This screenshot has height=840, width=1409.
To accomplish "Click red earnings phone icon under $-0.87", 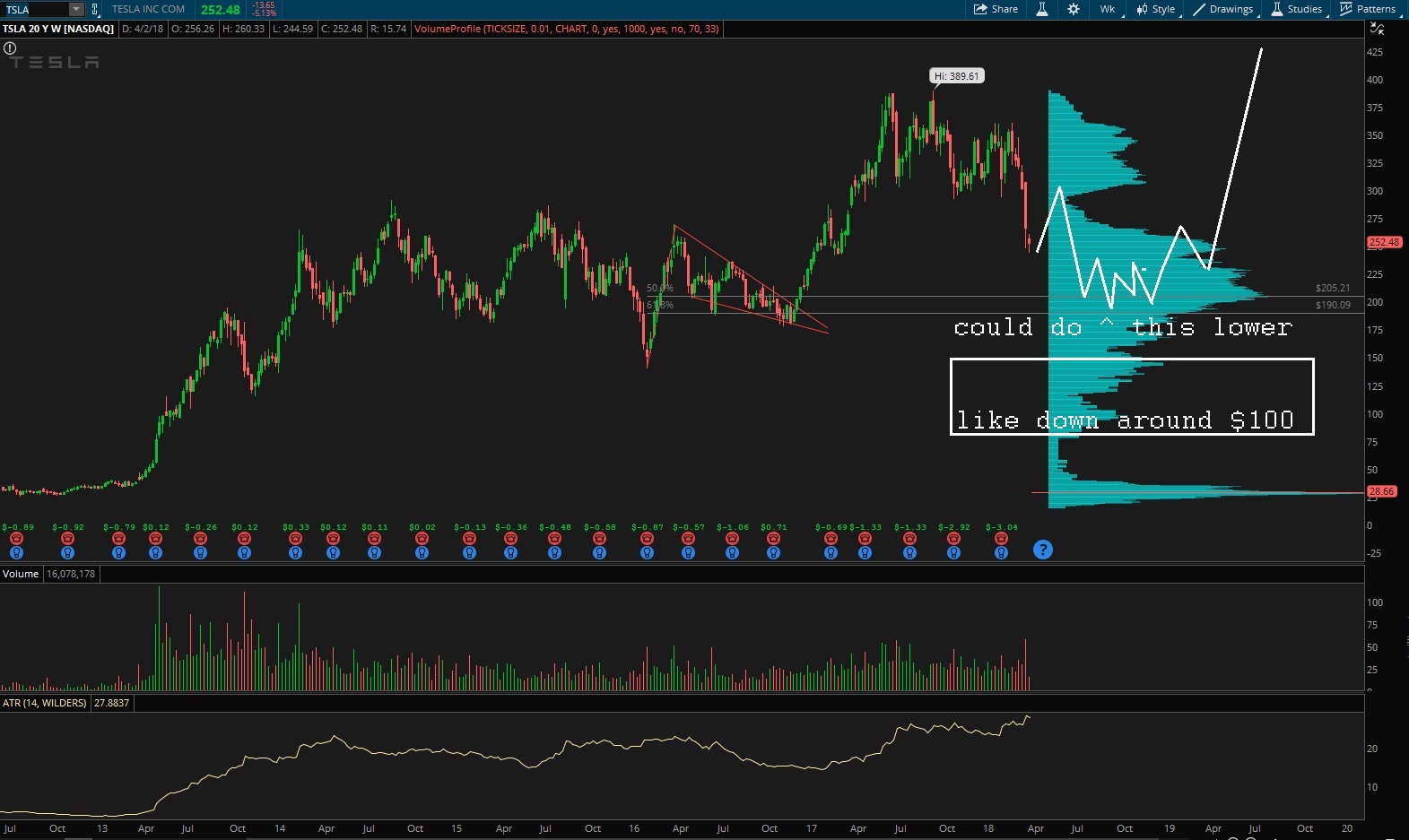I will (647, 539).
